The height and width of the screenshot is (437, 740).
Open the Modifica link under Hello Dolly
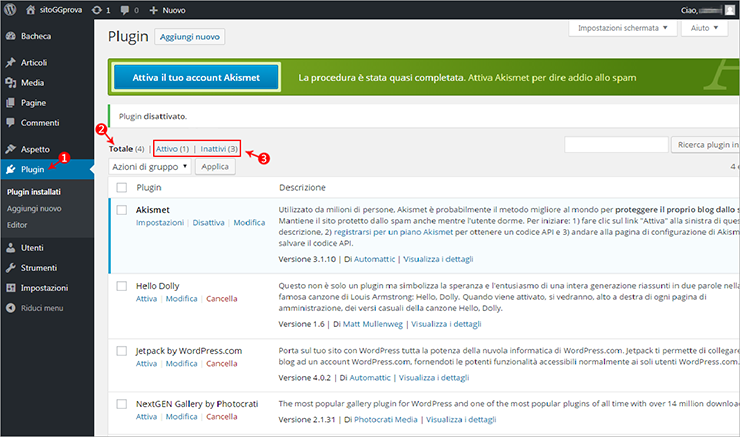pos(181,299)
